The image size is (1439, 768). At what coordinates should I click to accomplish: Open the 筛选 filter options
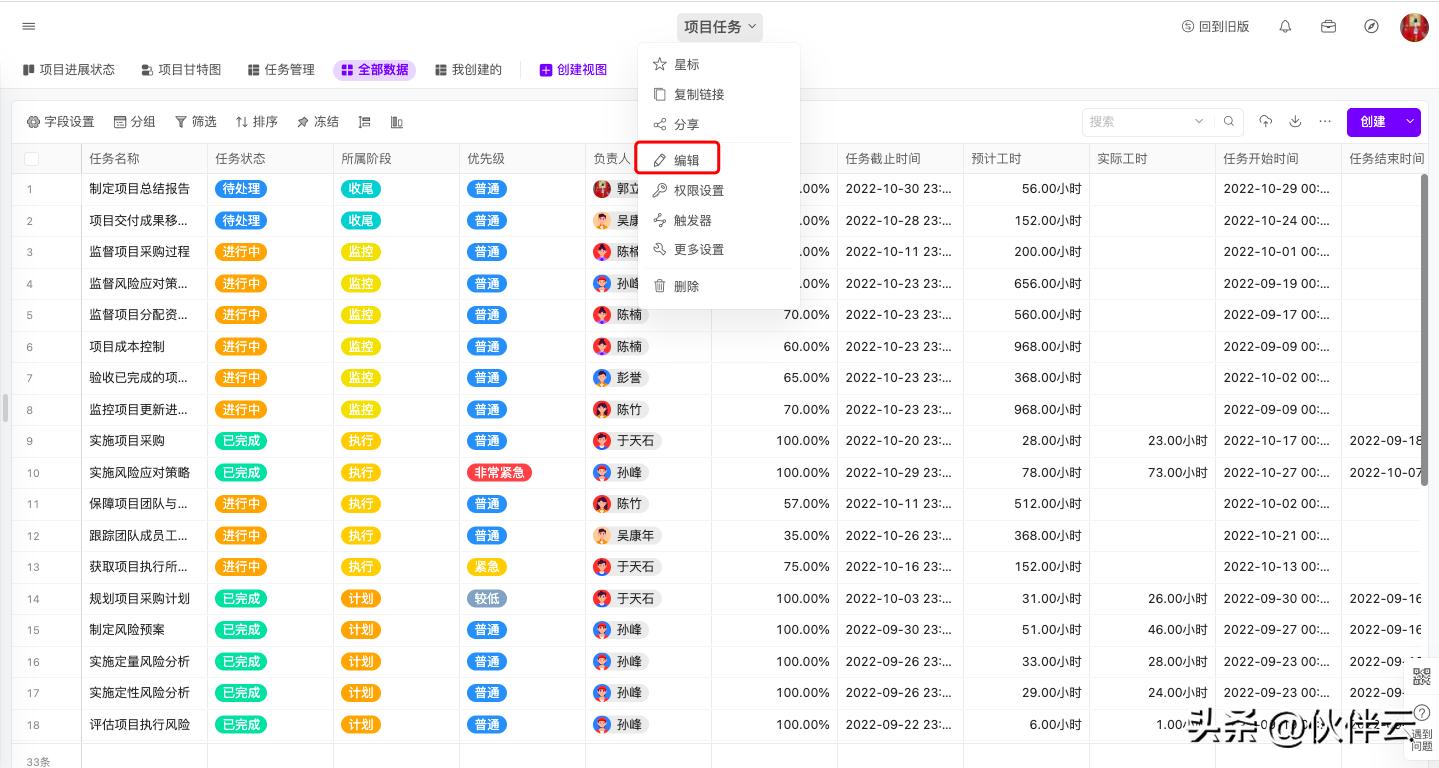pyautogui.click(x=194, y=121)
